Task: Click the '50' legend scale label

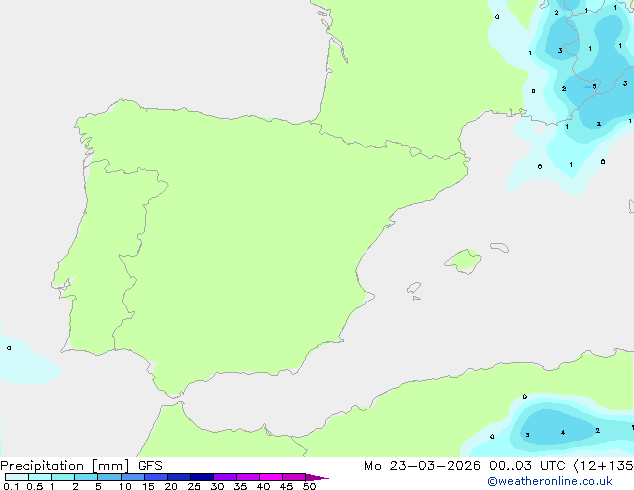Action: [309, 486]
